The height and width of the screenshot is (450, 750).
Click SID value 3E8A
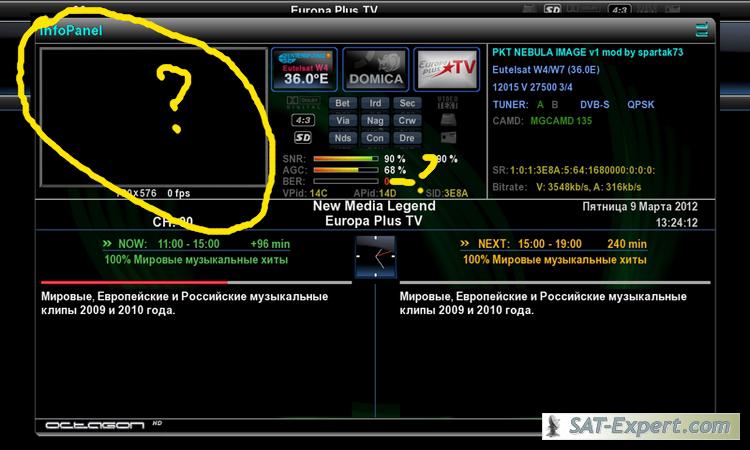(x=456, y=193)
